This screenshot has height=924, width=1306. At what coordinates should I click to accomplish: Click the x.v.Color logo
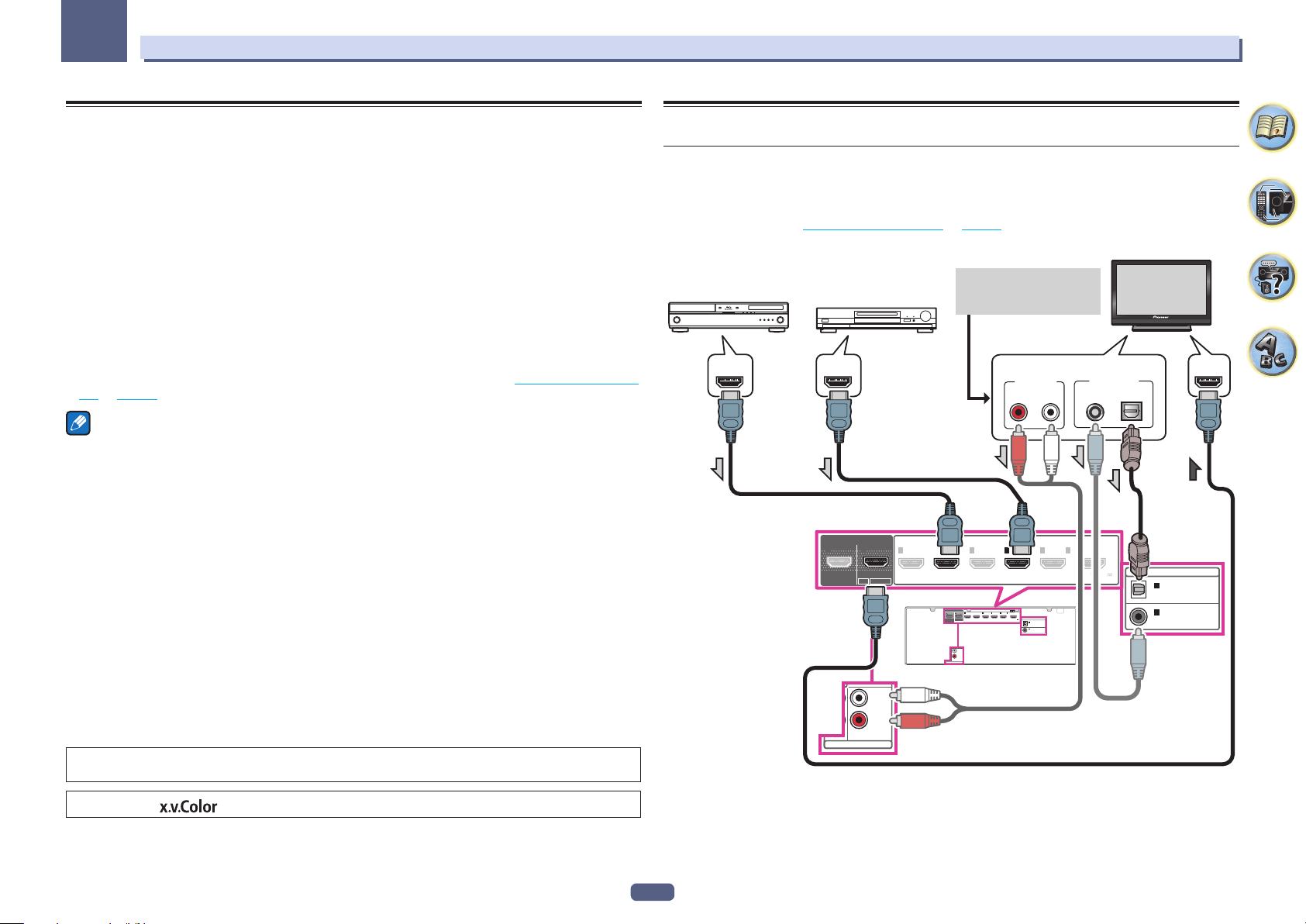pos(188,806)
